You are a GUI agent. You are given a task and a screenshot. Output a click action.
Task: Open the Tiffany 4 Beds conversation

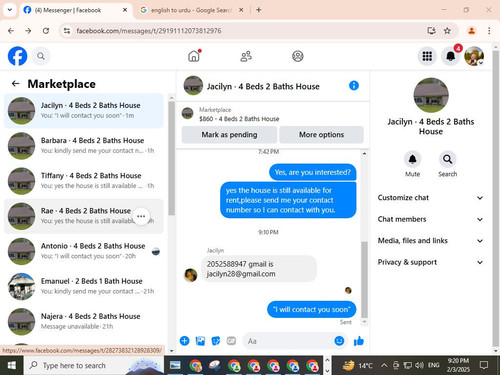(x=83, y=181)
